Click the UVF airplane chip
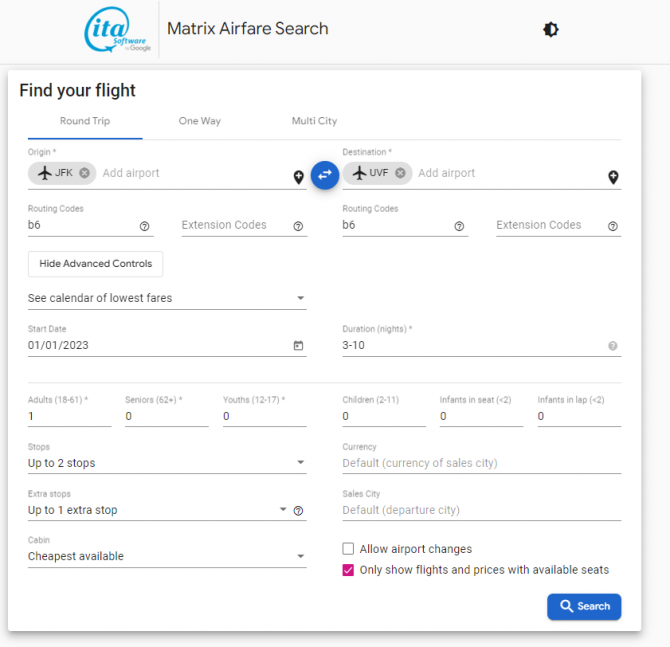This screenshot has width=670, height=647. point(377,173)
